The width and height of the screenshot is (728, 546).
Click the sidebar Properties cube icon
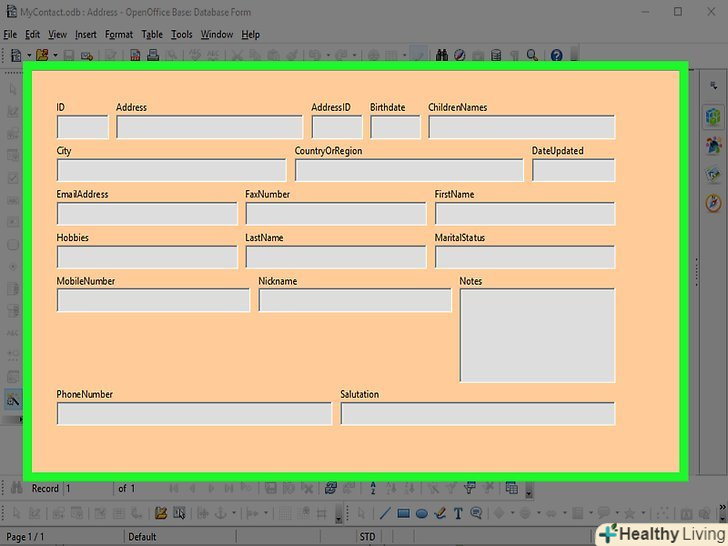click(x=713, y=116)
